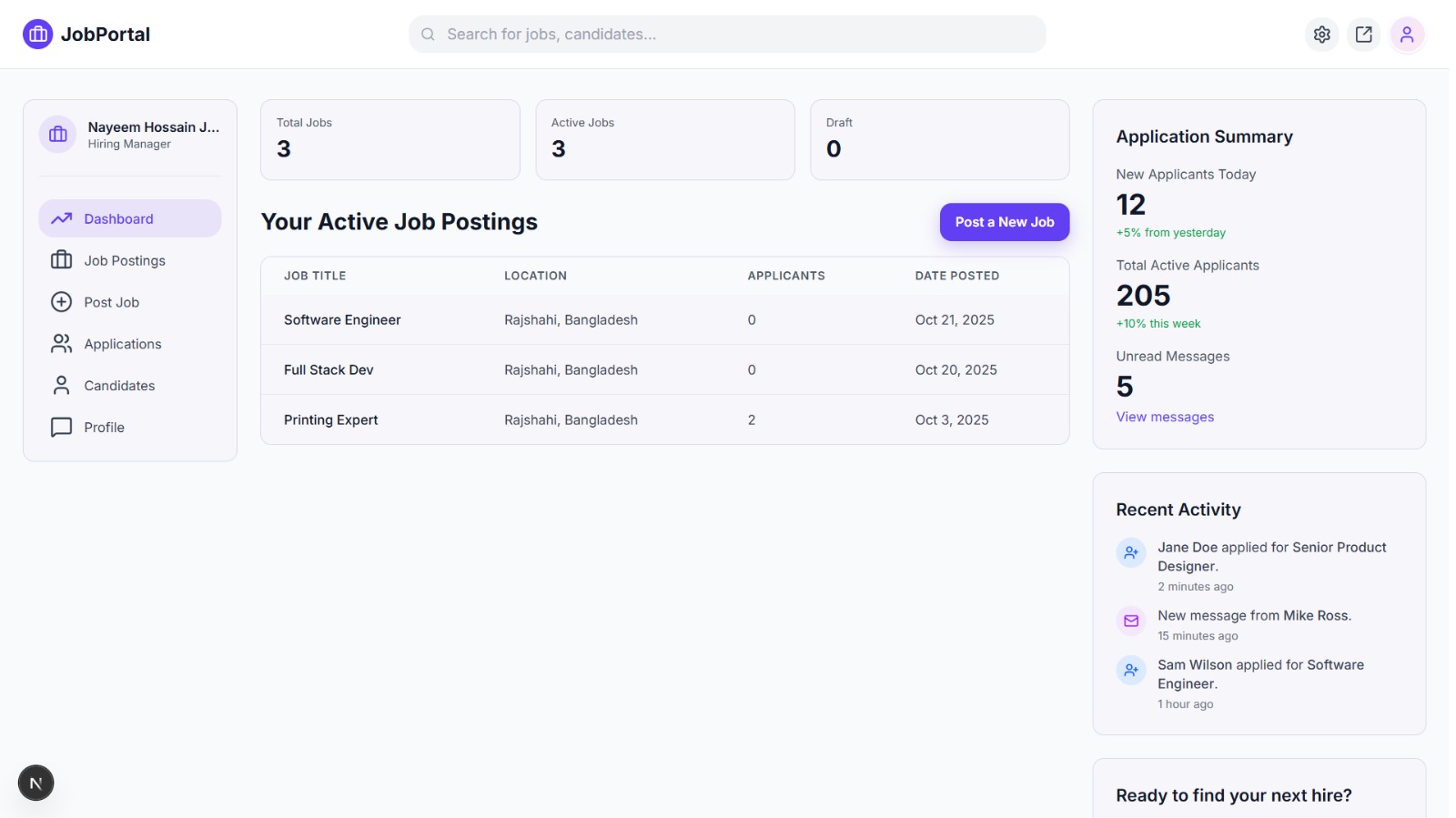Click the Oct 21, 2025 date cell
The height and width of the screenshot is (818, 1456).
click(955, 319)
